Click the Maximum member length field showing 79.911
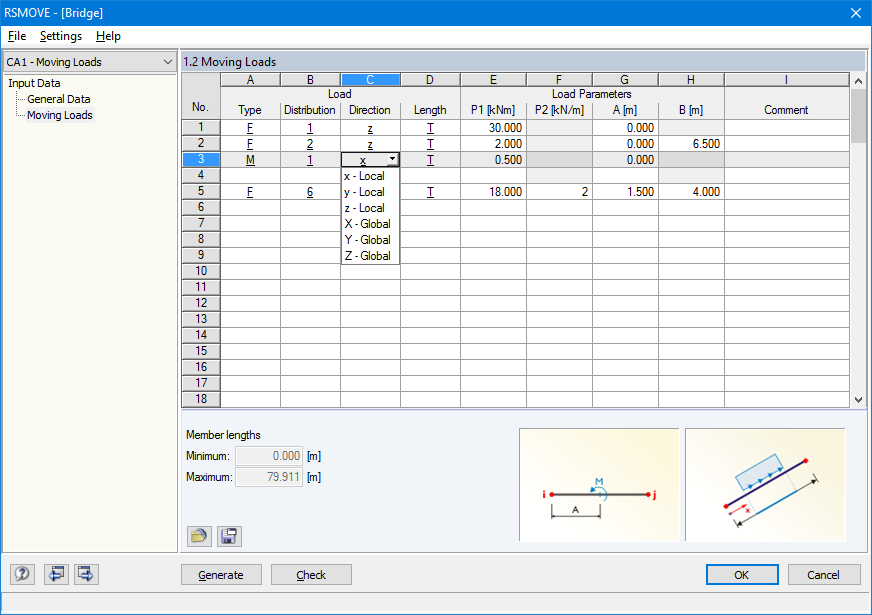The image size is (872, 615). coord(269,477)
